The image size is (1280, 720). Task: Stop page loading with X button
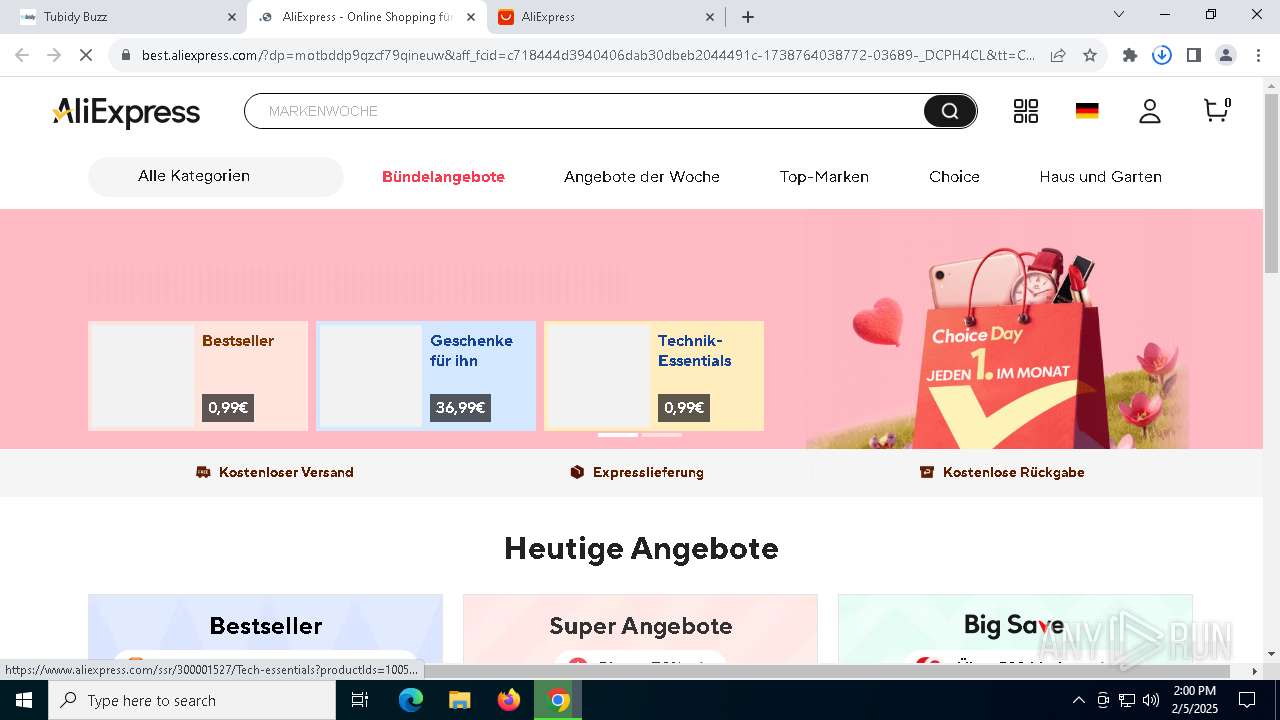86,55
